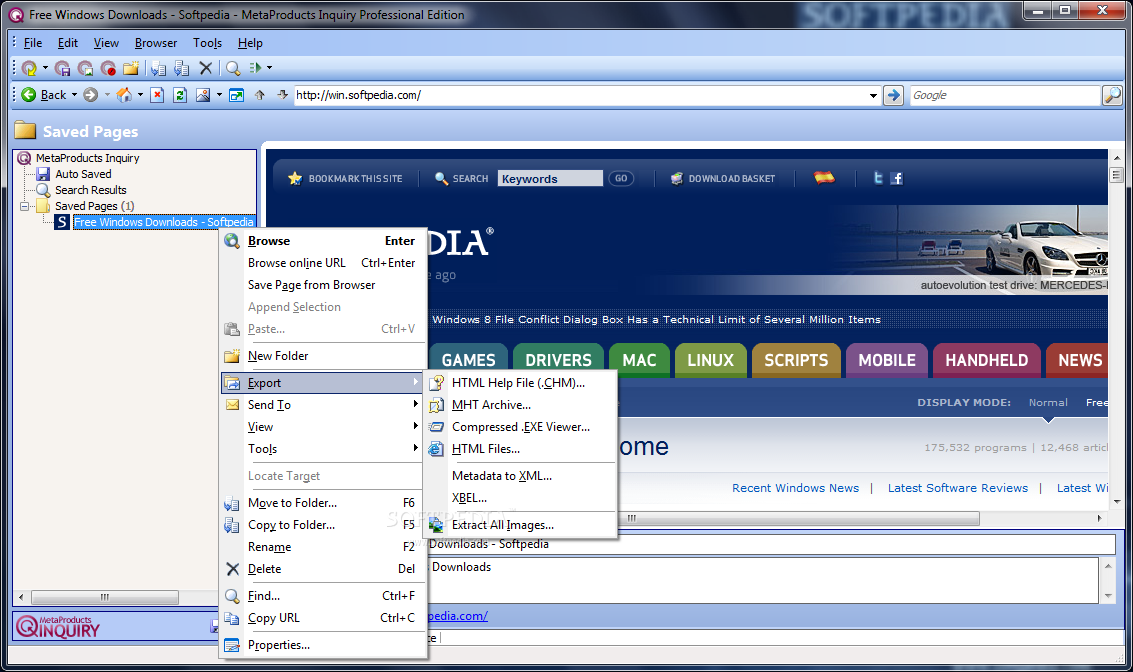Open the Browser menu
The image size is (1133, 672).
156,43
